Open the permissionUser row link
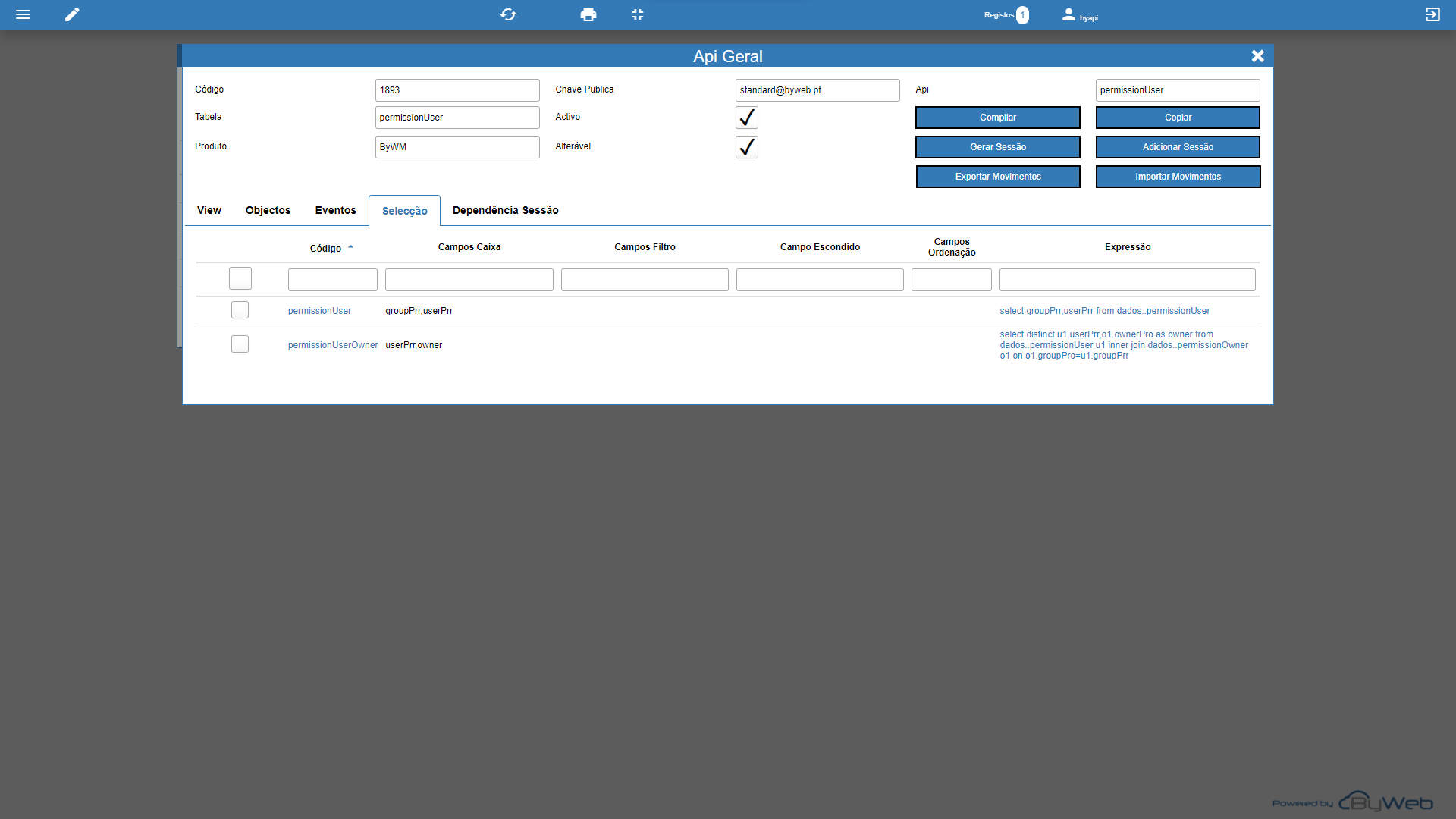The height and width of the screenshot is (819, 1456). click(319, 311)
